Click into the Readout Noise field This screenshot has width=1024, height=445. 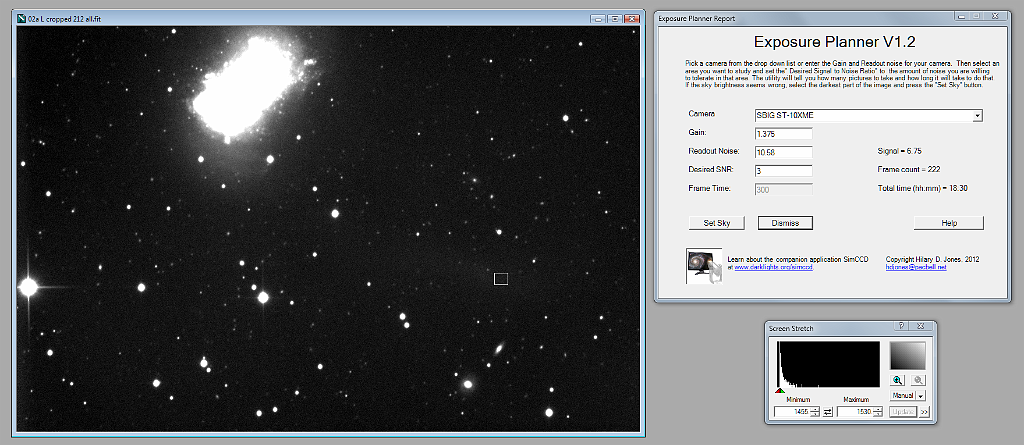tap(783, 152)
